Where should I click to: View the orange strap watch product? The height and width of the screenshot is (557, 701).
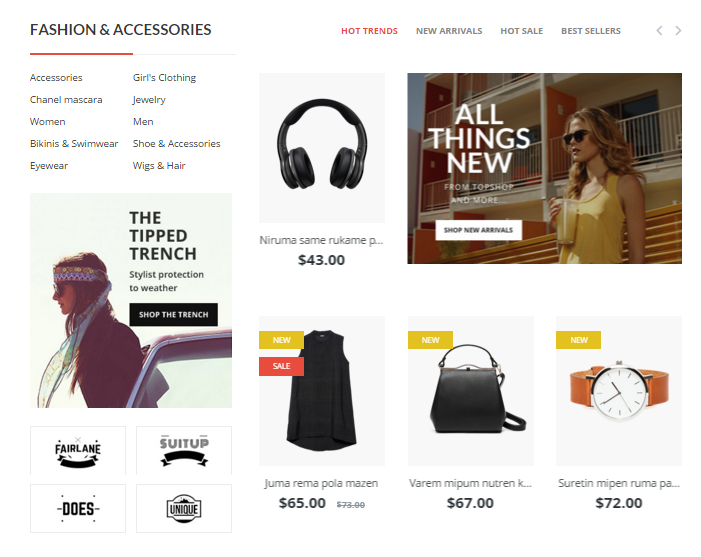point(619,391)
